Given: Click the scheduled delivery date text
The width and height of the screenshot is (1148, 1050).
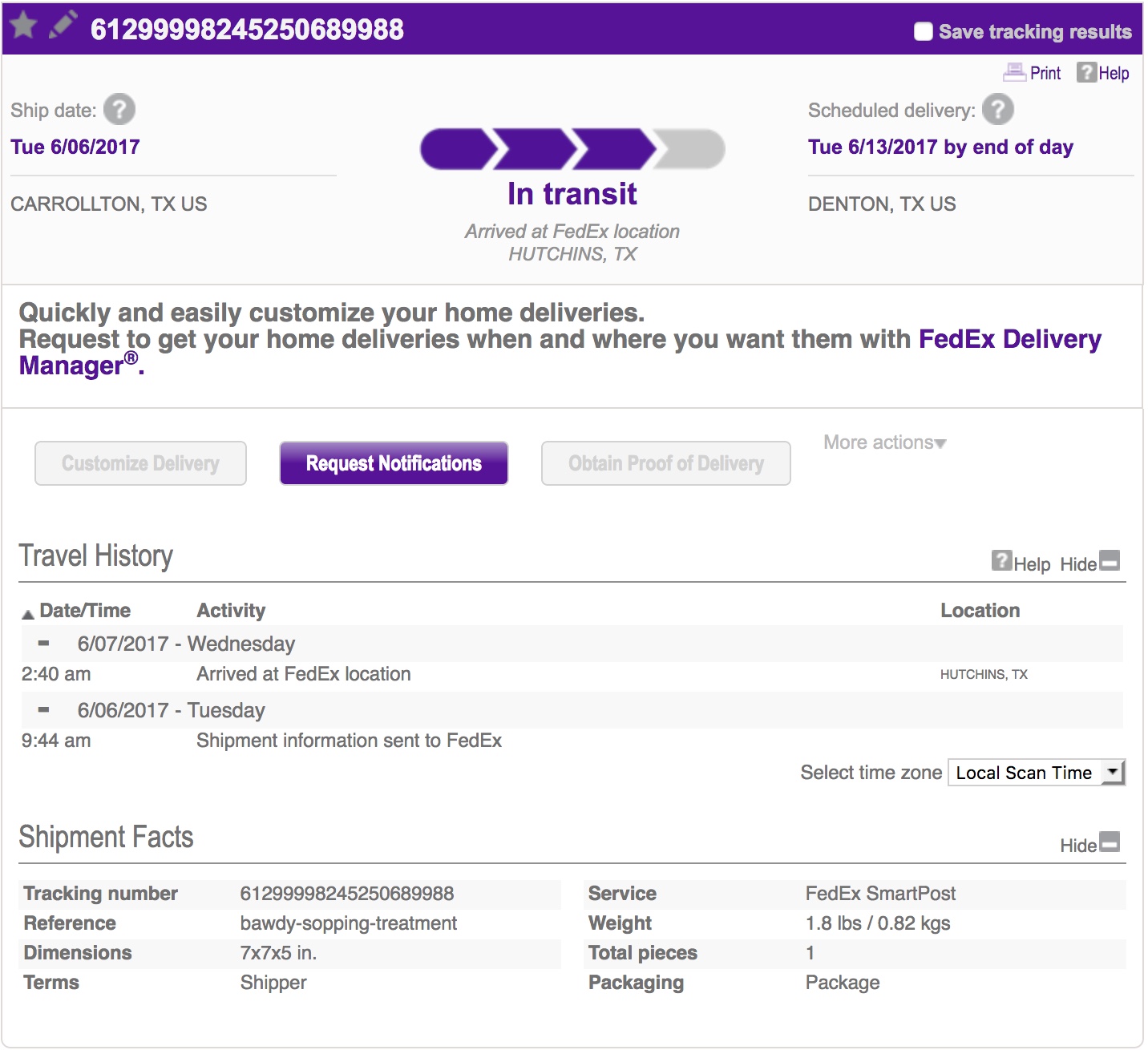Looking at the screenshot, I should coord(940,147).
